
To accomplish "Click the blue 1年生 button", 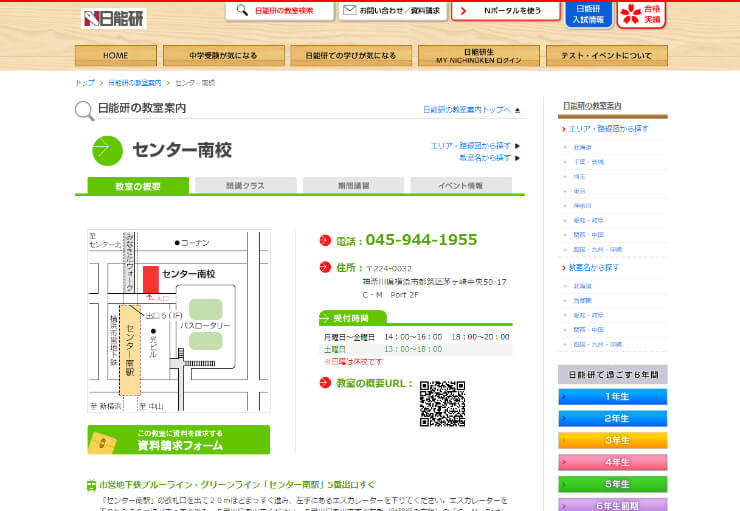I will [x=613, y=396].
